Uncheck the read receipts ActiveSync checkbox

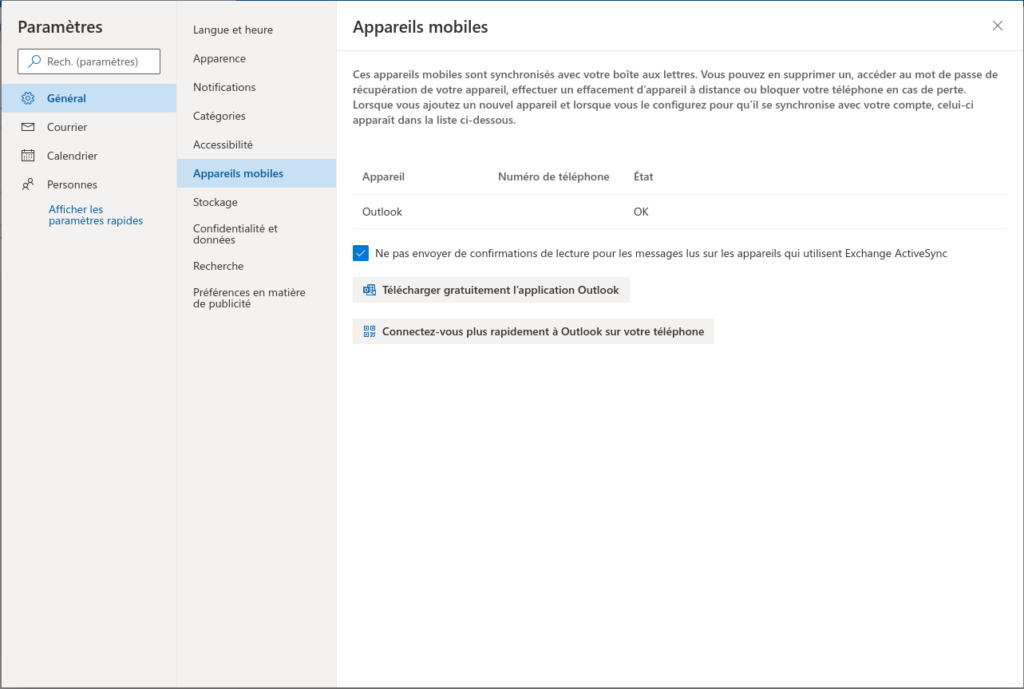click(360, 253)
